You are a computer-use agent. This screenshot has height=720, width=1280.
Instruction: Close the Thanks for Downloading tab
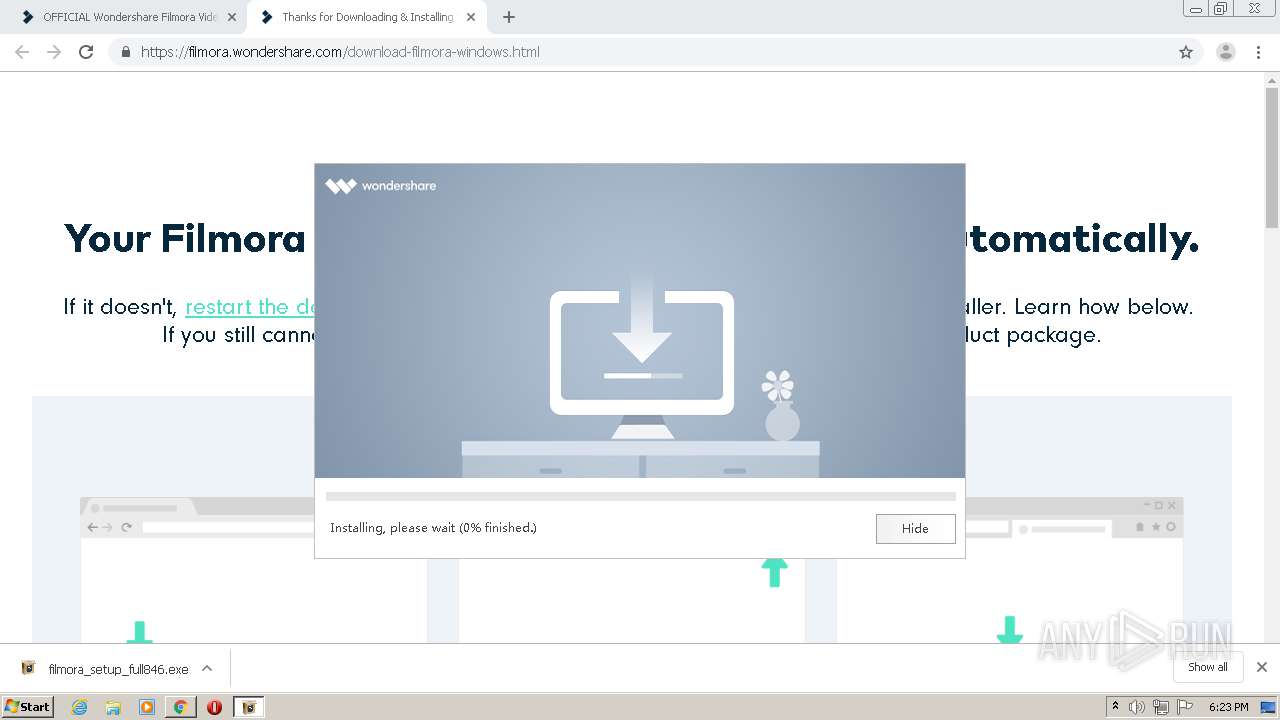[471, 17]
